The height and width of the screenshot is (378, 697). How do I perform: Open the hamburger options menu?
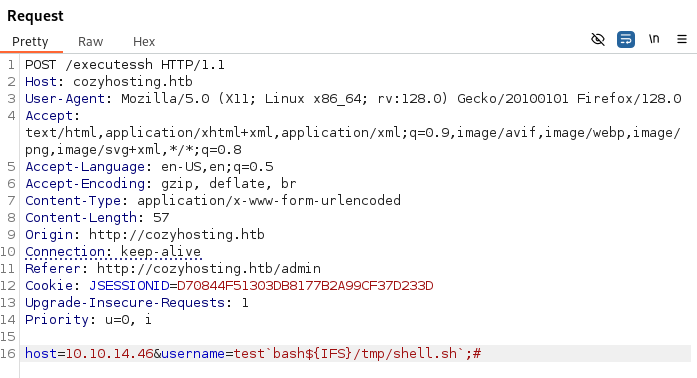(x=681, y=40)
